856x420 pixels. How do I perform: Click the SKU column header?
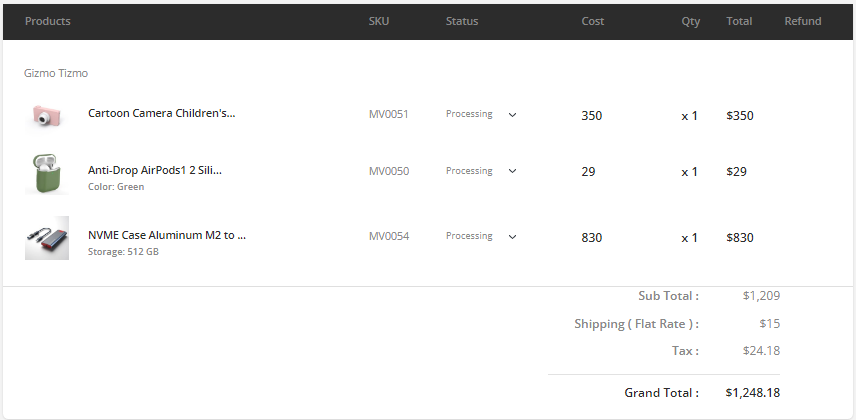coord(379,21)
